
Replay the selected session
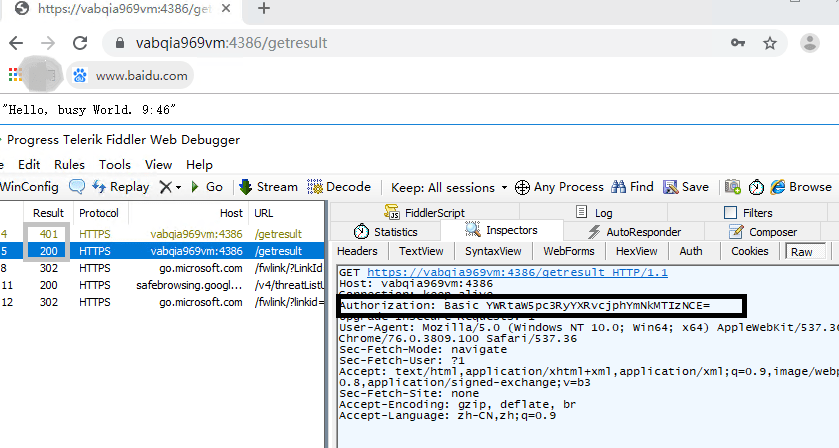[x=121, y=187]
